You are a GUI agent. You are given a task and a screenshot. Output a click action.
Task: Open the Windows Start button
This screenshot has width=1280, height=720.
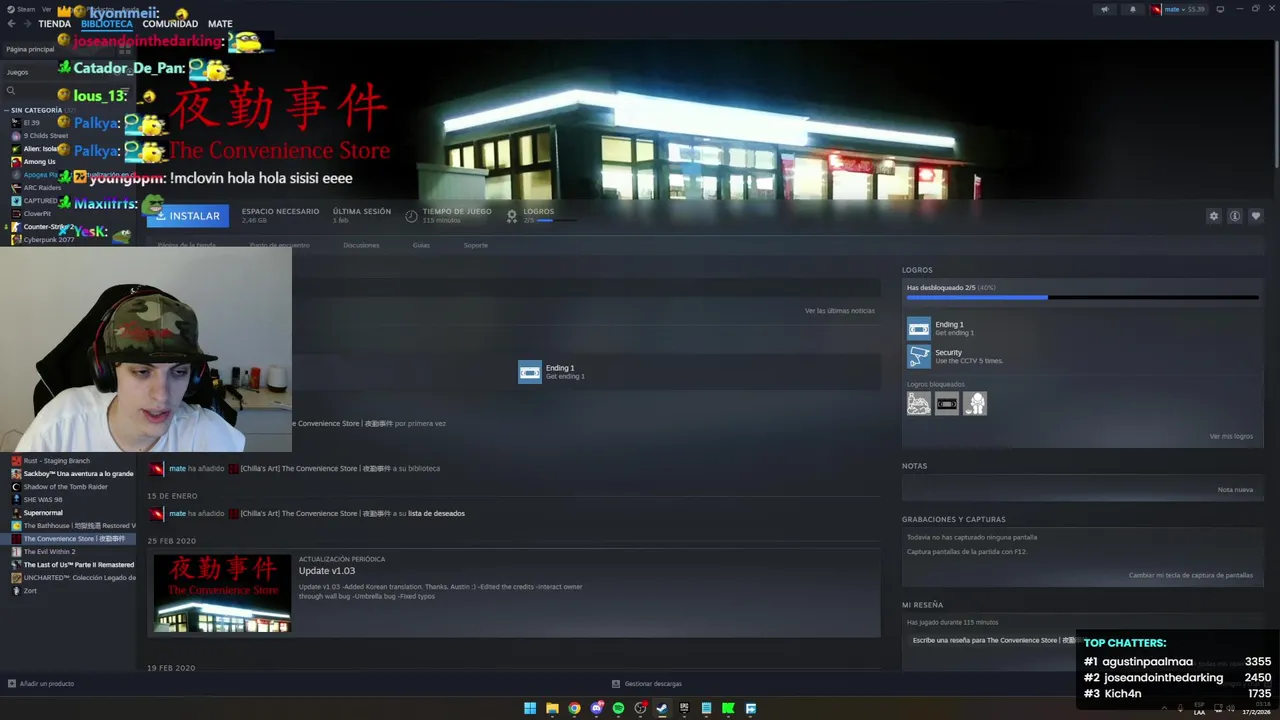pos(530,708)
